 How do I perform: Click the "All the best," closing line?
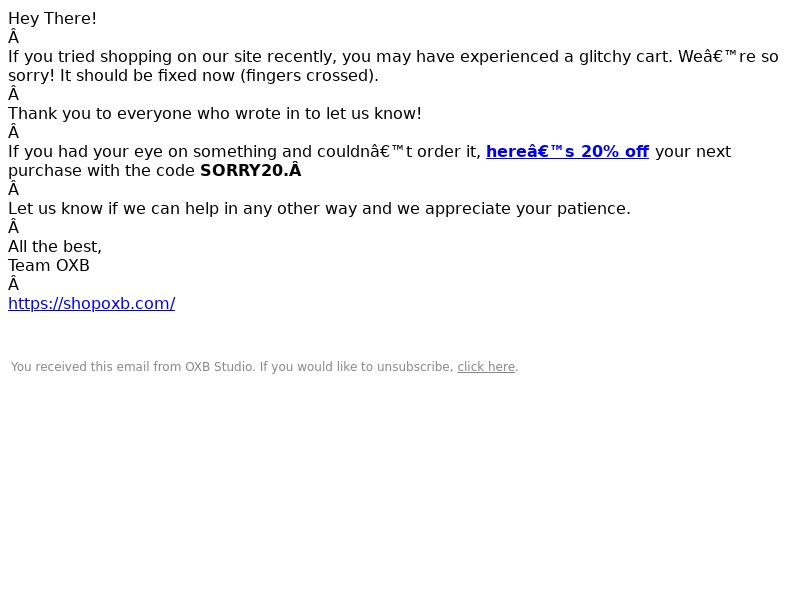tap(55, 246)
